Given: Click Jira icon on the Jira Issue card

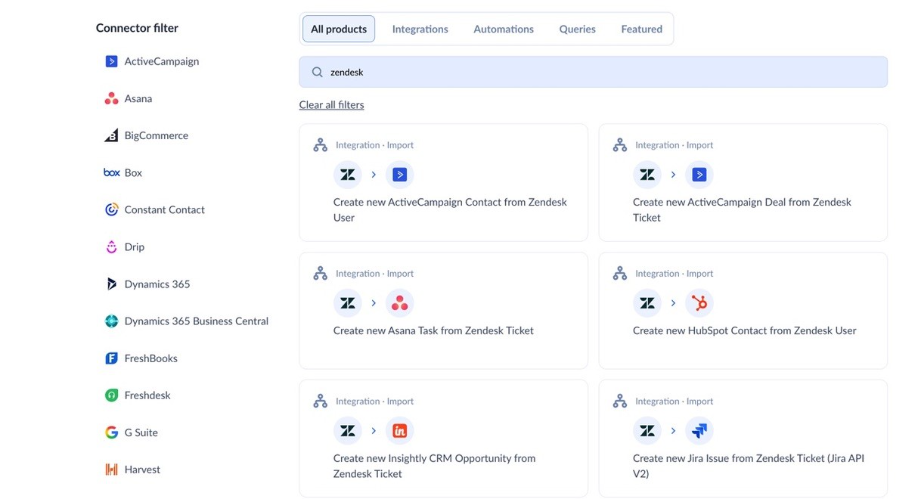Looking at the screenshot, I should [x=699, y=431].
